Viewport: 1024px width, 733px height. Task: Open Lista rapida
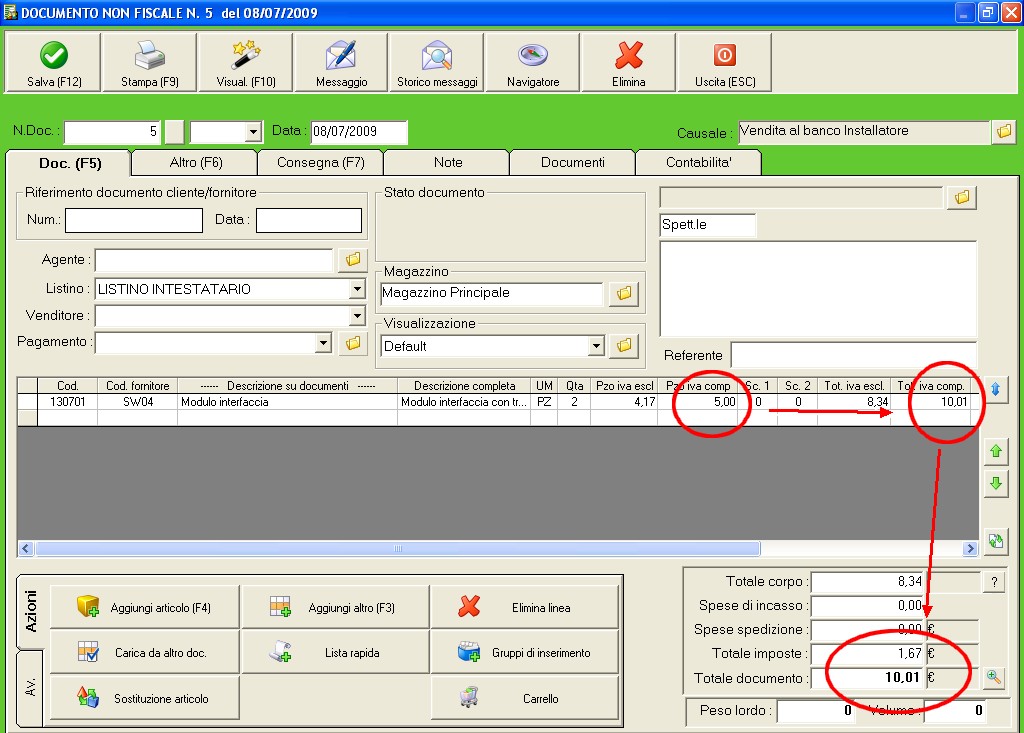pos(336,652)
